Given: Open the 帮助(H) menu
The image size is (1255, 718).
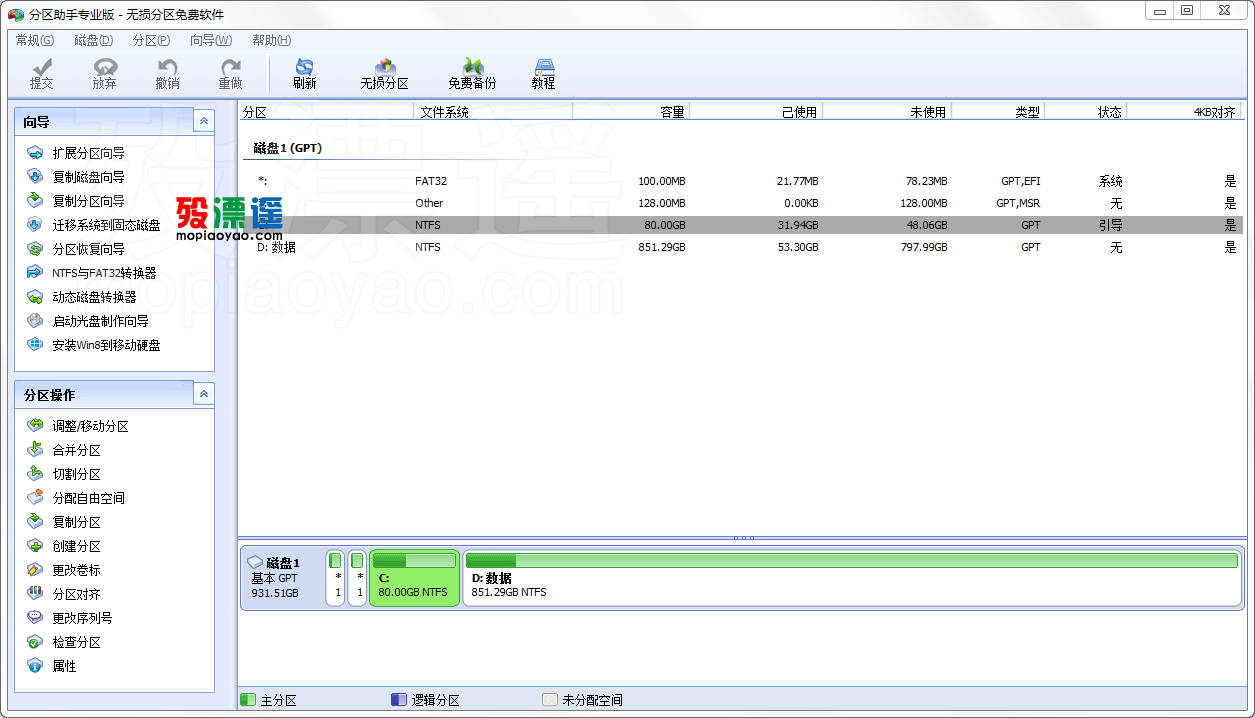Looking at the screenshot, I should (271, 40).
